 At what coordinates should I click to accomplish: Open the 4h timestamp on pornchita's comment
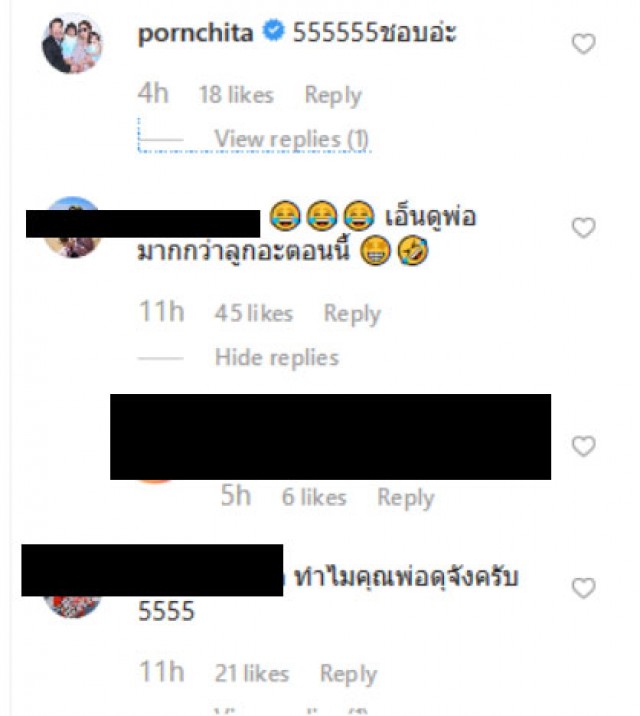153,94
